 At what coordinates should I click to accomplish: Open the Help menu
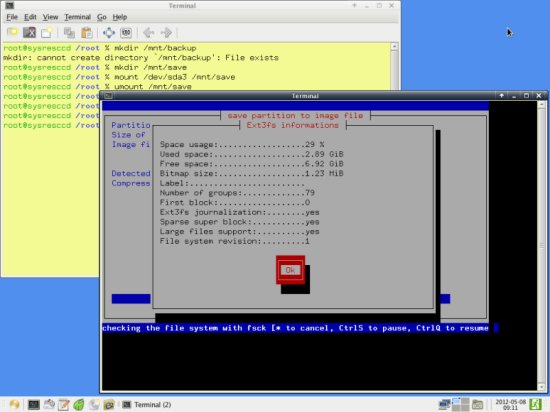pyautogui.click(x=120, y=17)
